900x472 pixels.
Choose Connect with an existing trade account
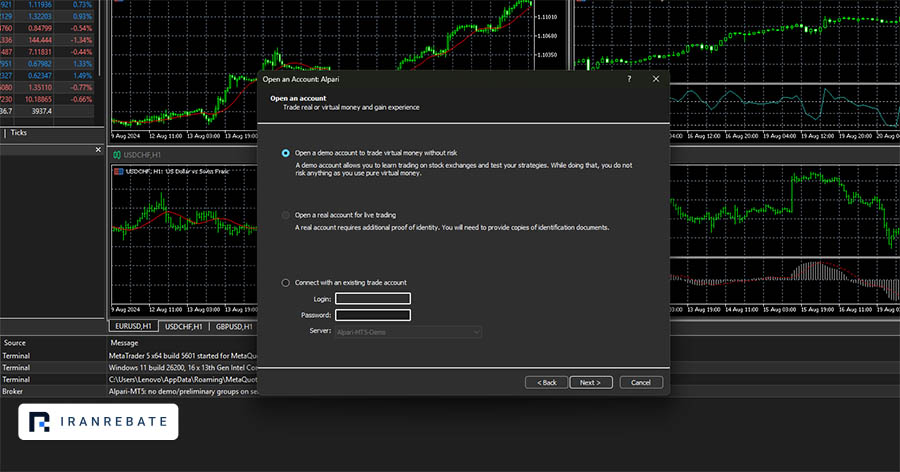coord(285,283)
